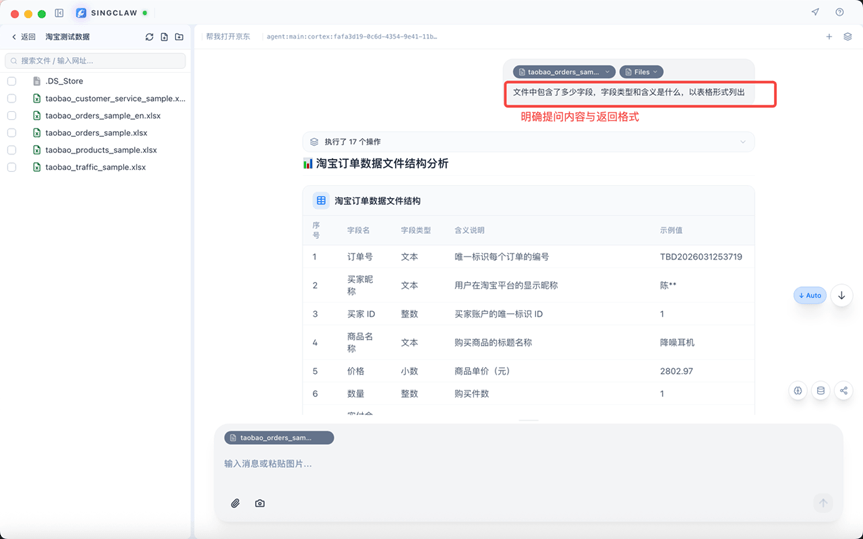
Task: Tick the taobao_traffic_sample.xlsx checkbox
Action: point(12,167)
